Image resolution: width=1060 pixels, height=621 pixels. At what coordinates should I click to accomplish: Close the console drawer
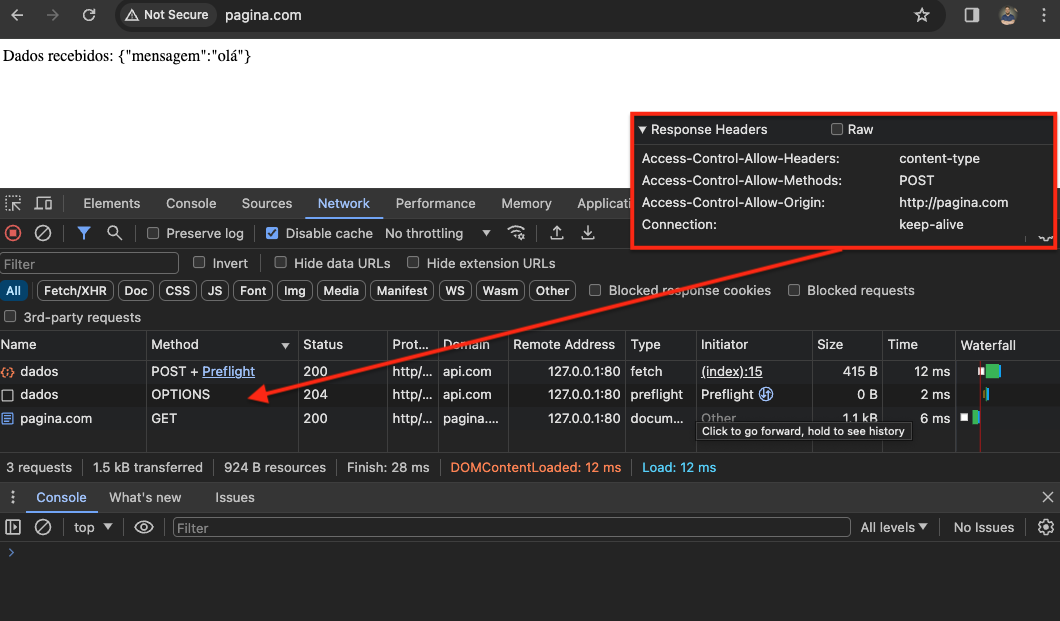pos(1047,497)
